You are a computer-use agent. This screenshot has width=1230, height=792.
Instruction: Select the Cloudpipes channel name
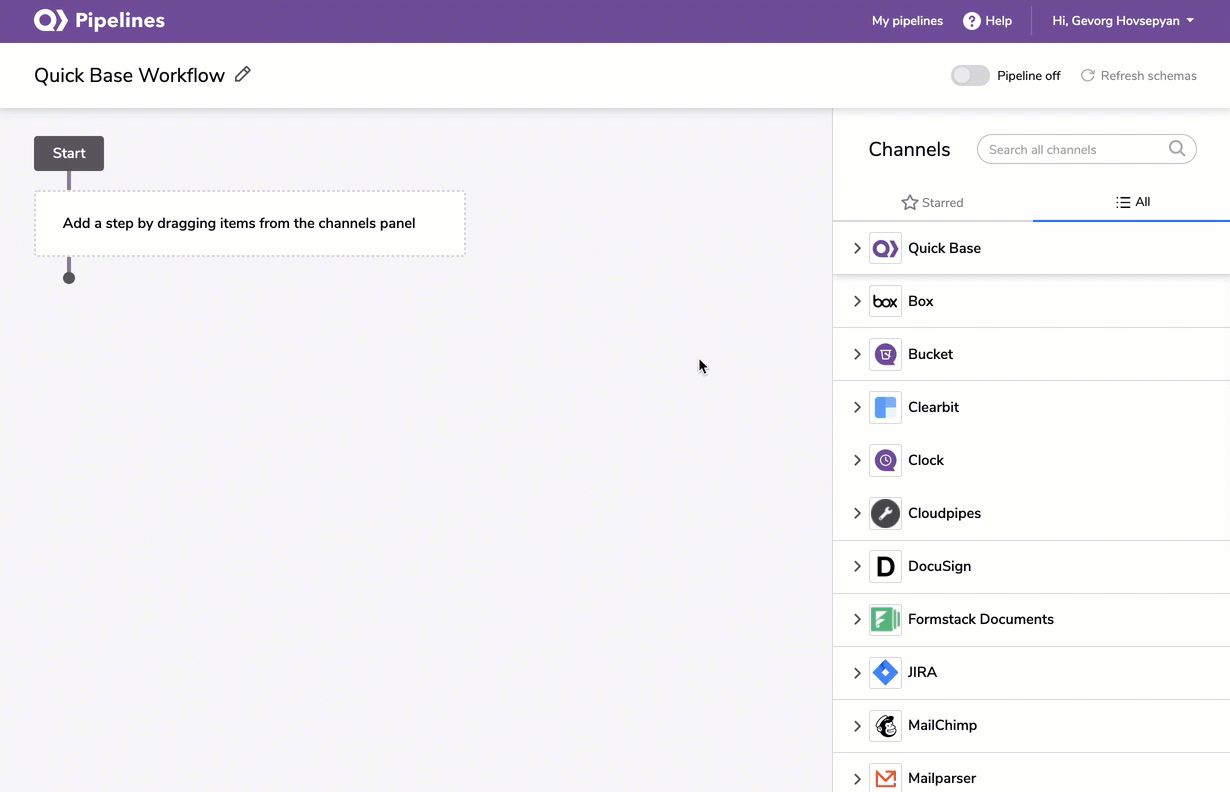[944, 513]
